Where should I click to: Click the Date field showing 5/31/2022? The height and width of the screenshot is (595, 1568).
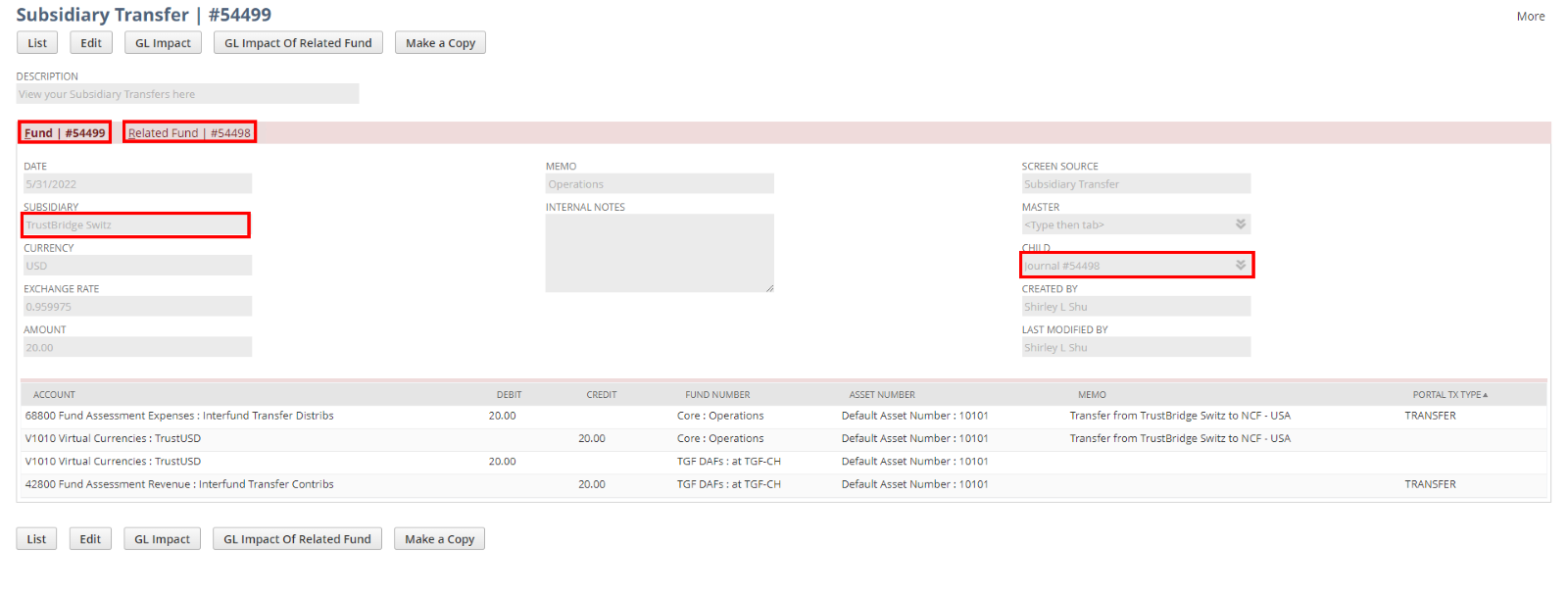pyautogui.click(x=137, y=184)
